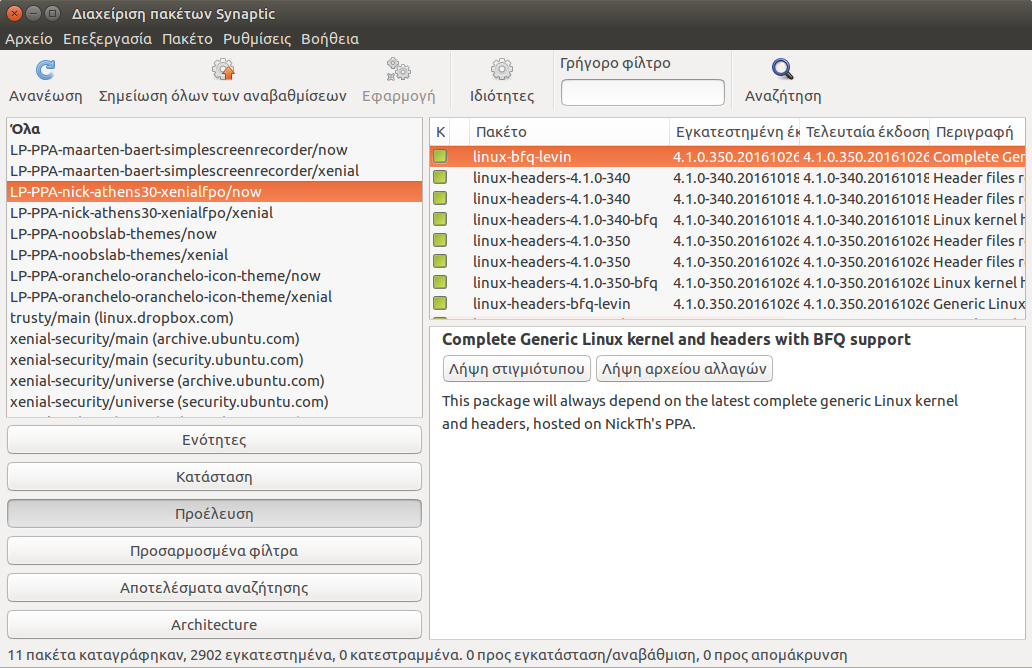This screenshot has height=668, width=1032.
Task: Click the Ανανέωση reload icon
Action: [x=45, y=70]
